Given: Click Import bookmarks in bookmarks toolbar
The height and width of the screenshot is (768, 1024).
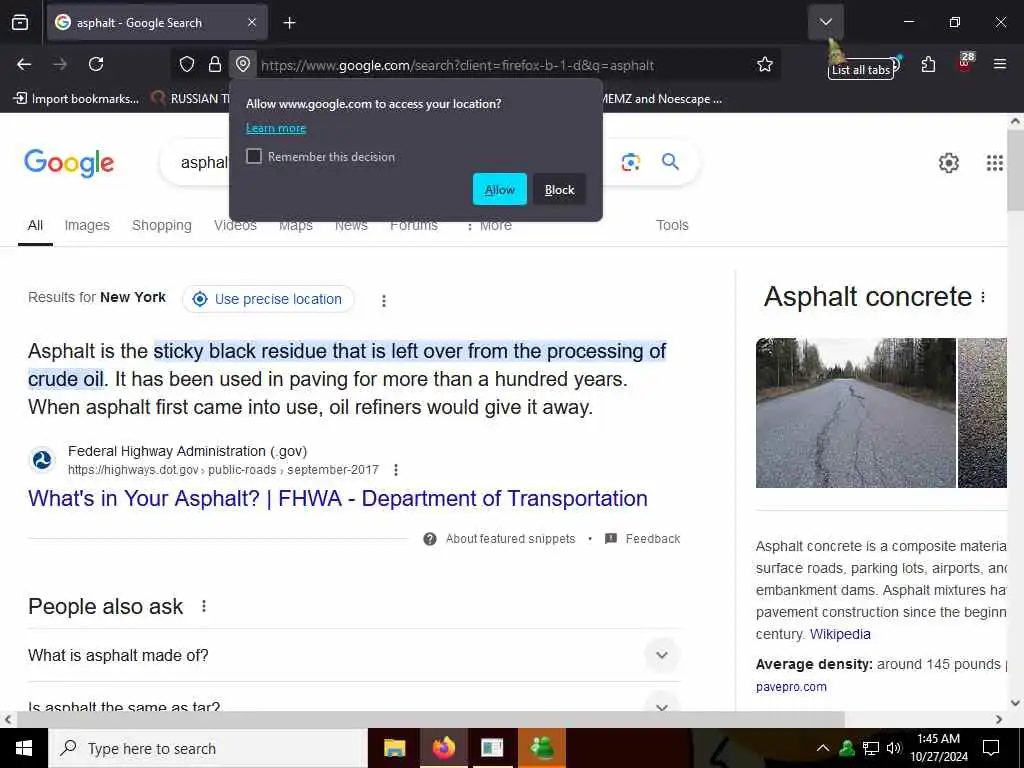Looking at the screenshot, I should (76, 99).
